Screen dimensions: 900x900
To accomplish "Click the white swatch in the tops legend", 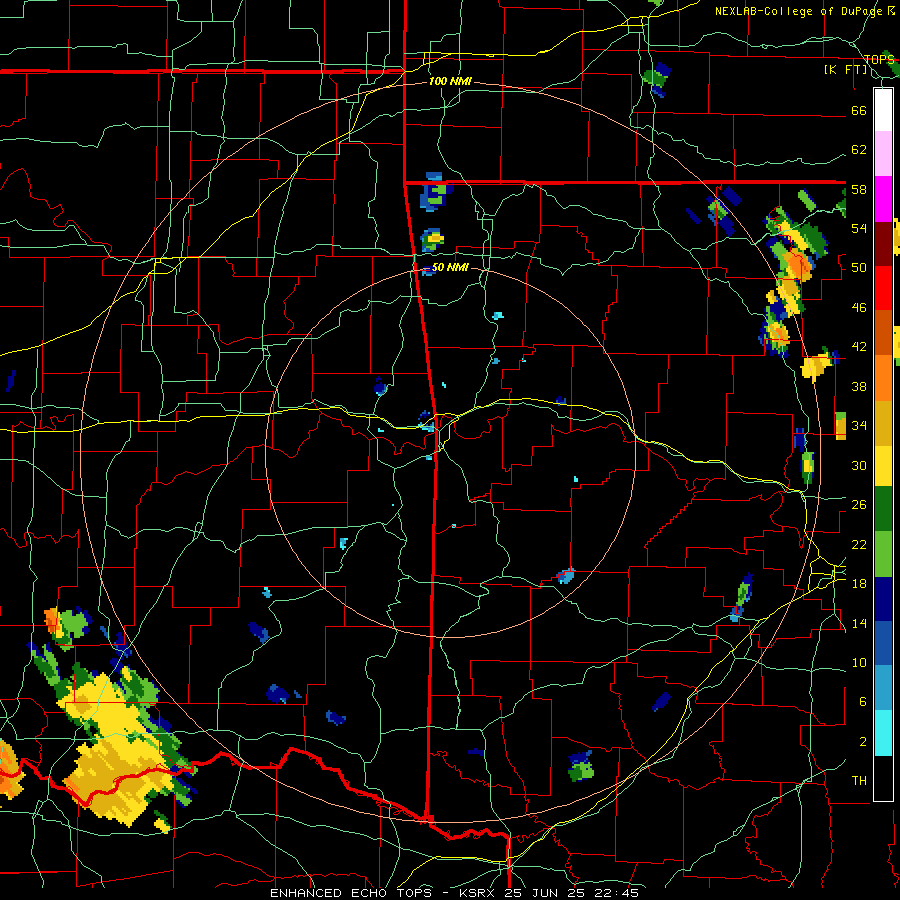I will tap(883, 110).
